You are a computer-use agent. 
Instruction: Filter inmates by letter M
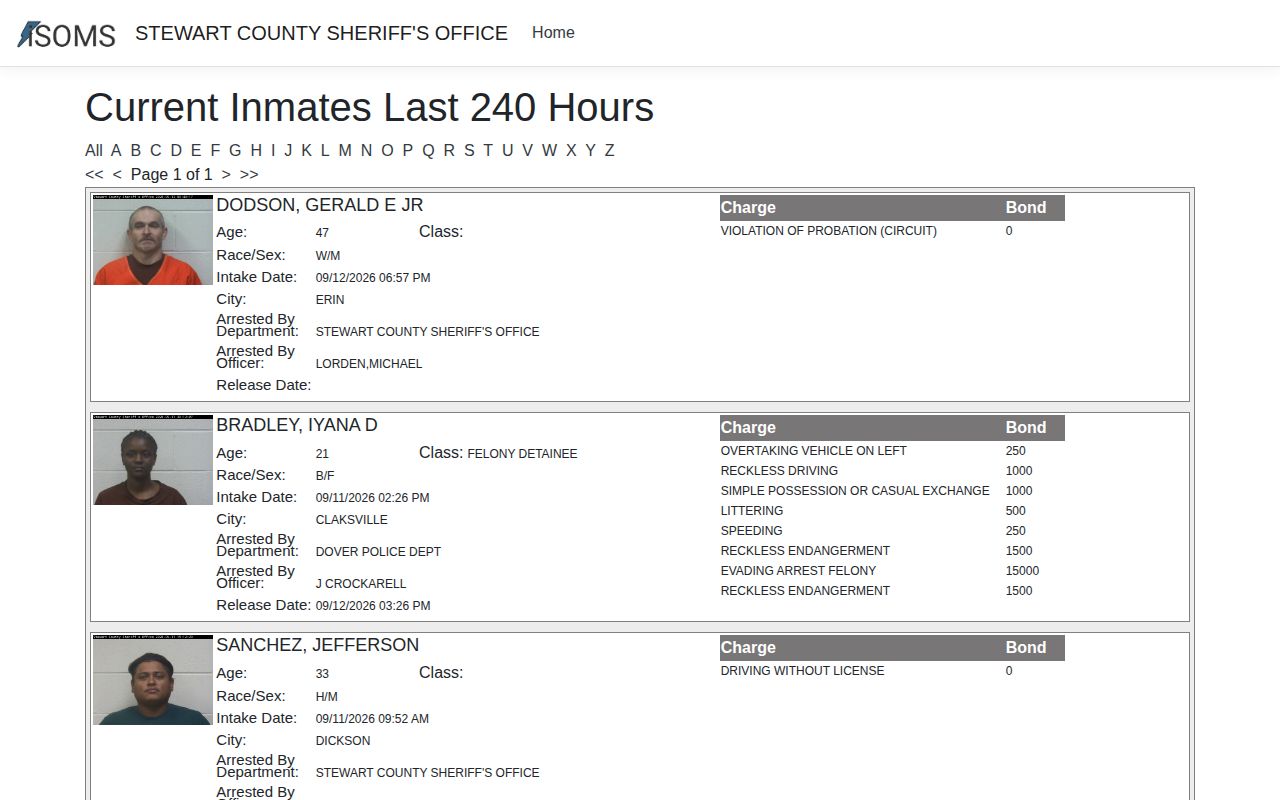pyautogui.click(x=345, y=150)
